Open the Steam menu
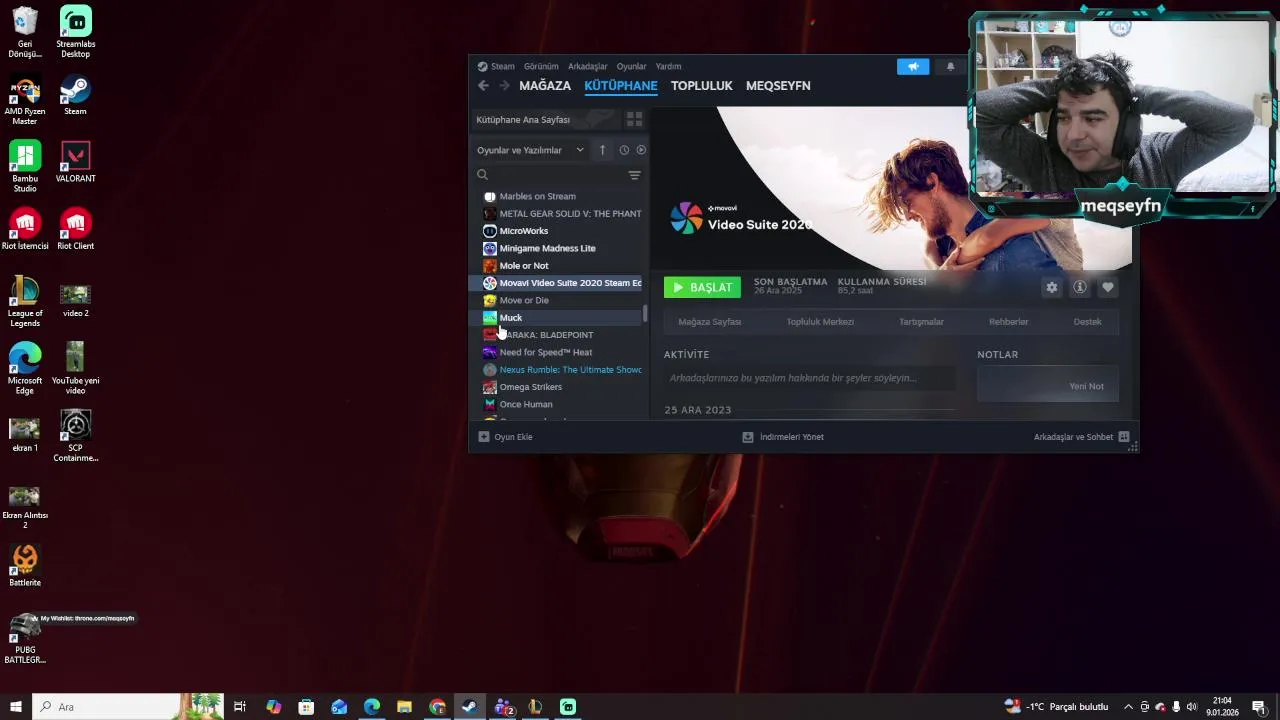Screen dimensions: 1280x720 (496, 66)
